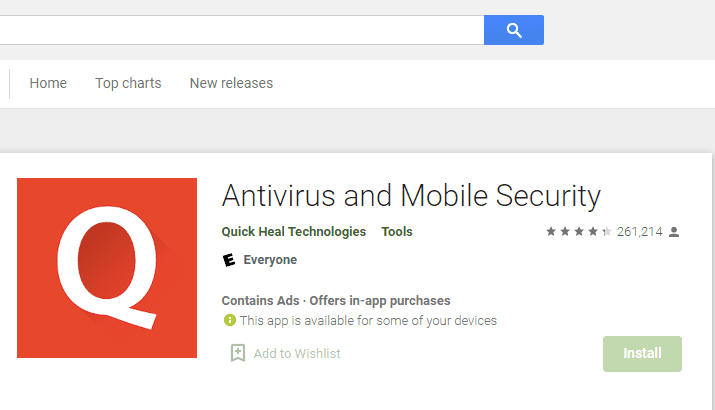715x410 pixels.
Task: Click the Everyone rating label
Action: click(x=270, y=260)
